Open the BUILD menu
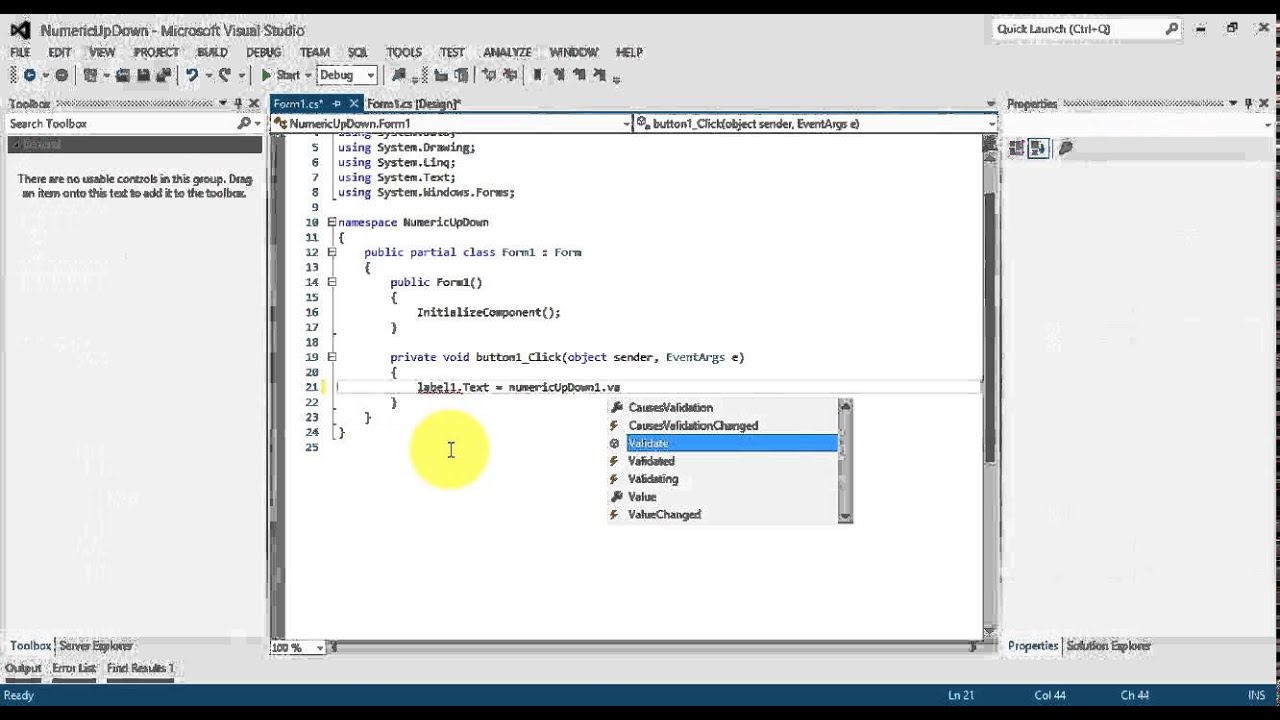Screen dimensions: 1280x720 [212, 52]
